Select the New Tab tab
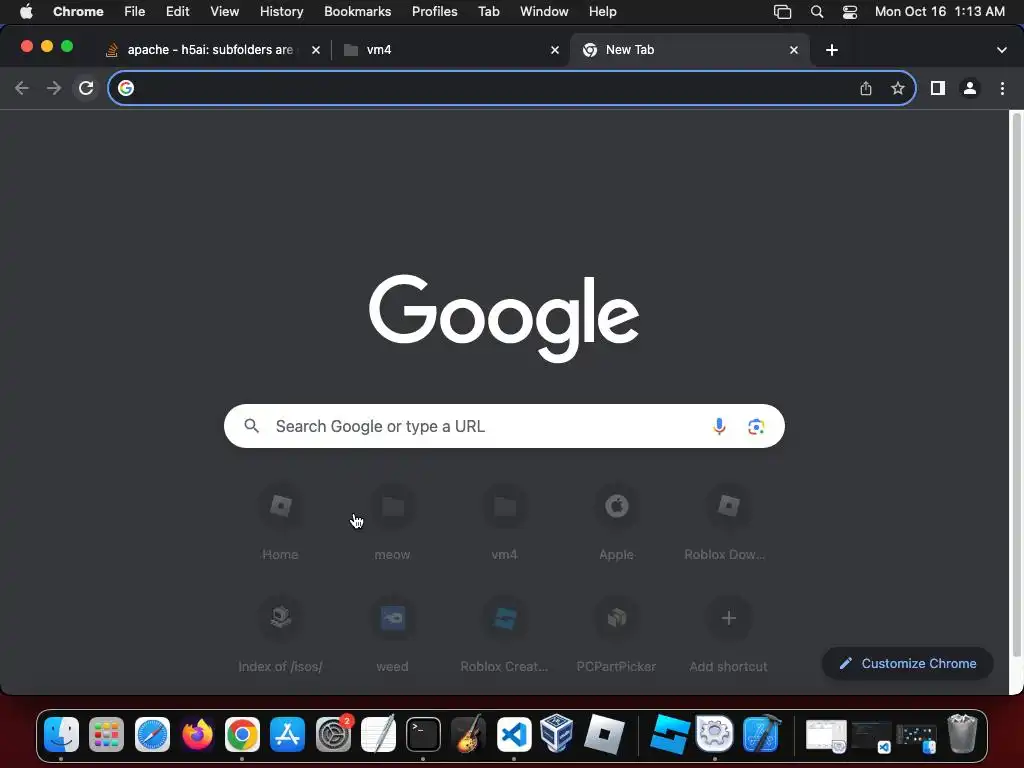 coord(690,50)
